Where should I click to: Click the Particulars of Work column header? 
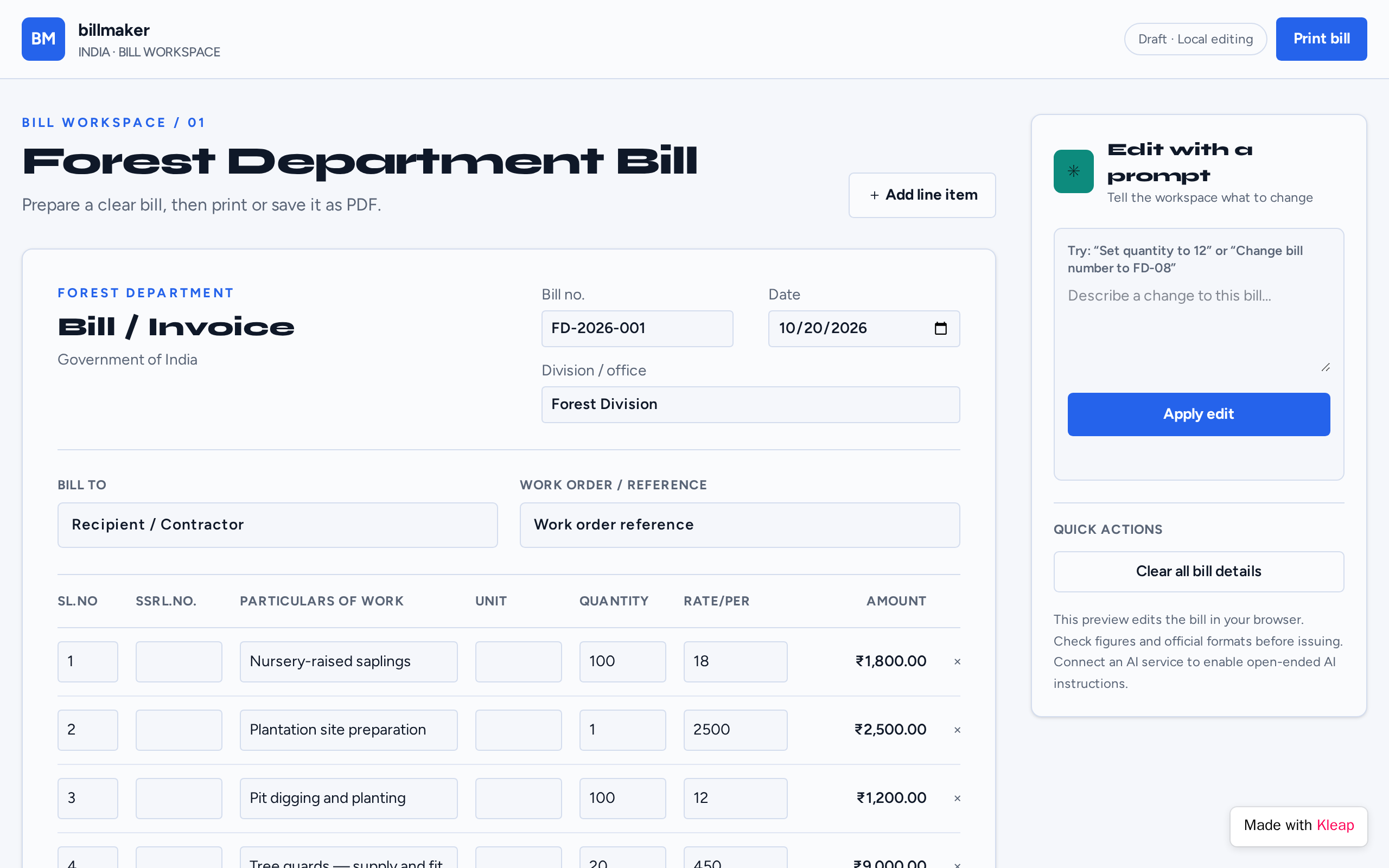point(321,601)
